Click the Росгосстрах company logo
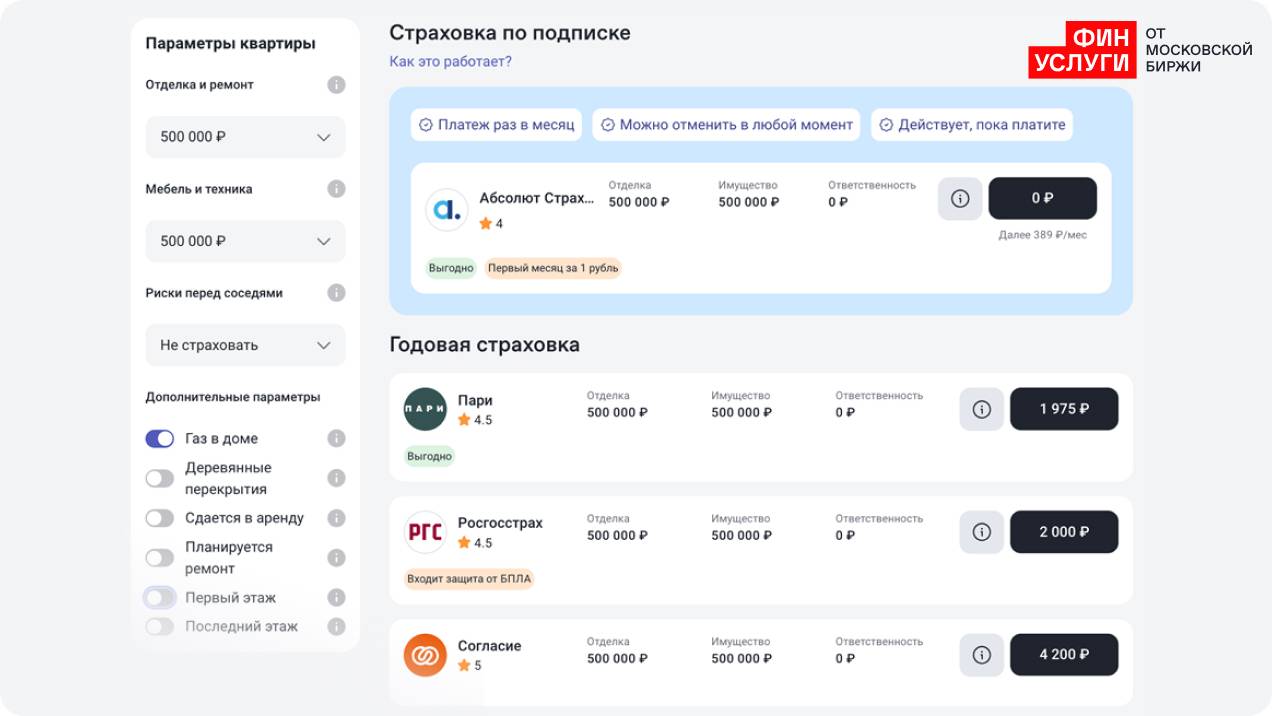1272x716 pixels. pyautogui.click(x=425, y=532)
